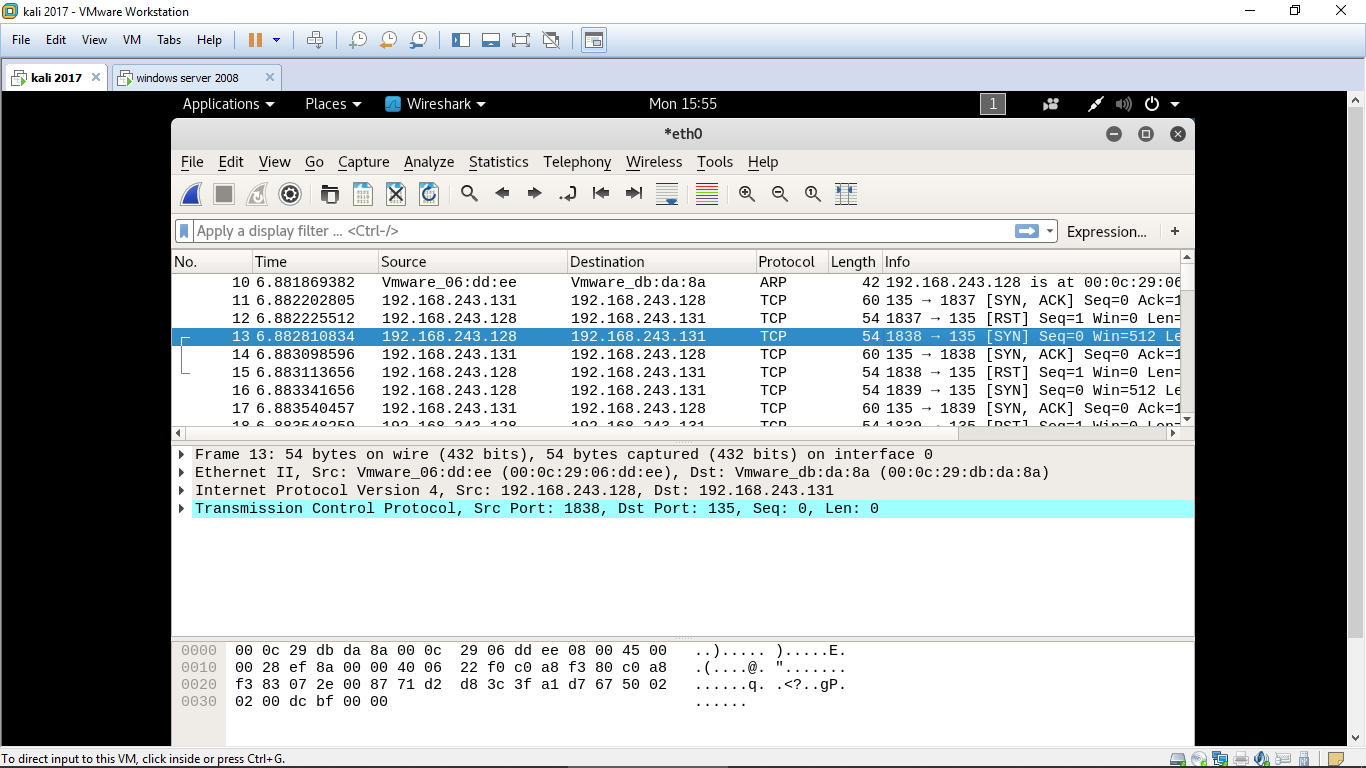Toggle VMware full screen mode
Screen dimensions: 1366x768
(520, 40)
